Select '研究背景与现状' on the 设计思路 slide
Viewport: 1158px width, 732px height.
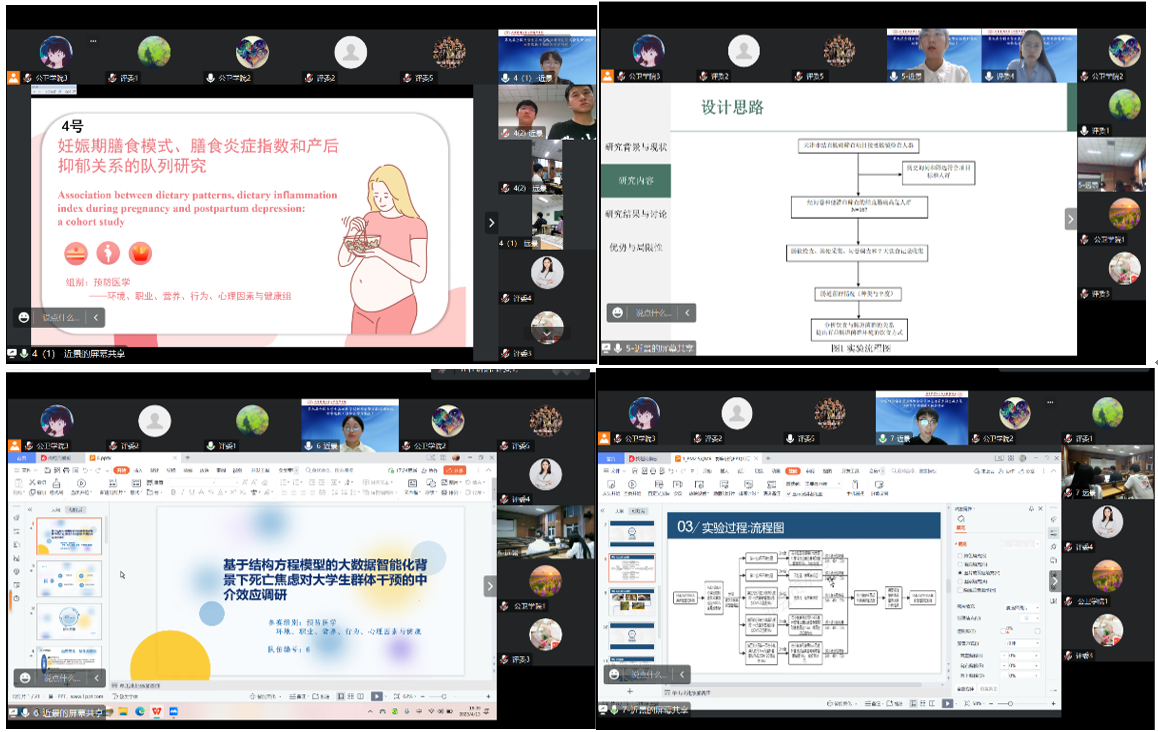(636, 147)
